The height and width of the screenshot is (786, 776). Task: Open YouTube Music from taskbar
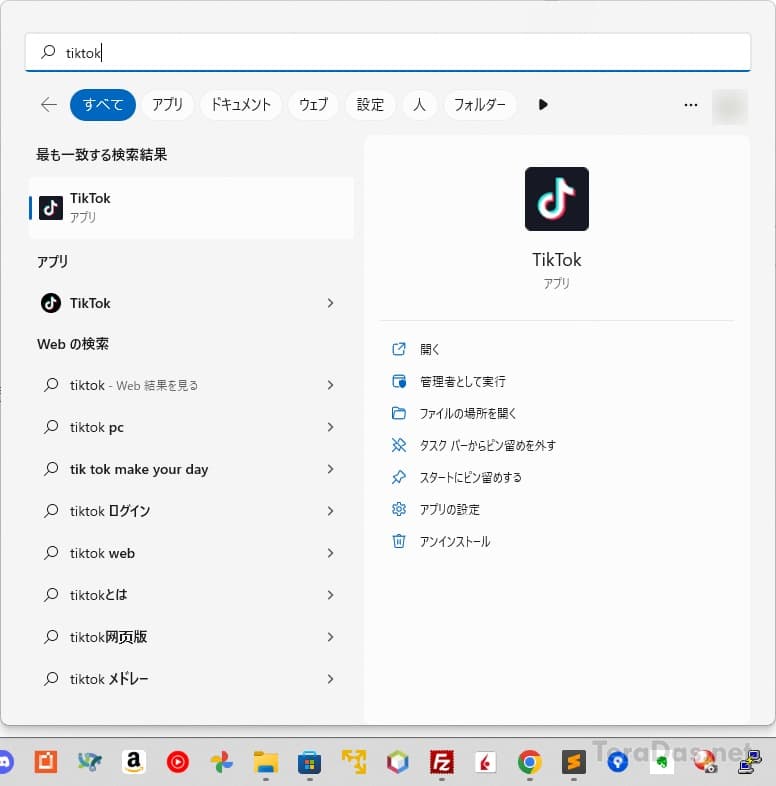coord(177,762)
